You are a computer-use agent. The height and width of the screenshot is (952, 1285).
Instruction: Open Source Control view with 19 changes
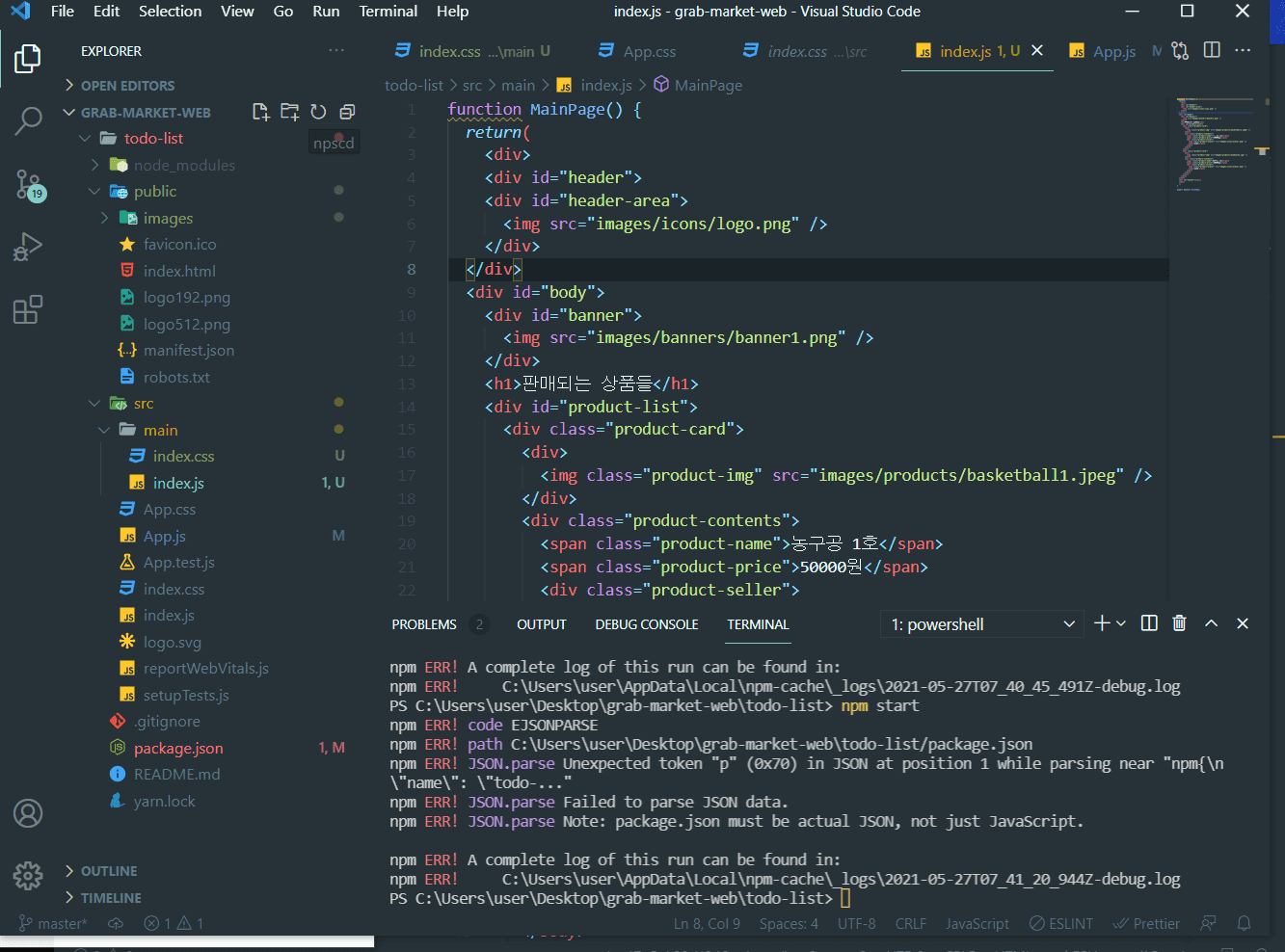coord(28,183)
